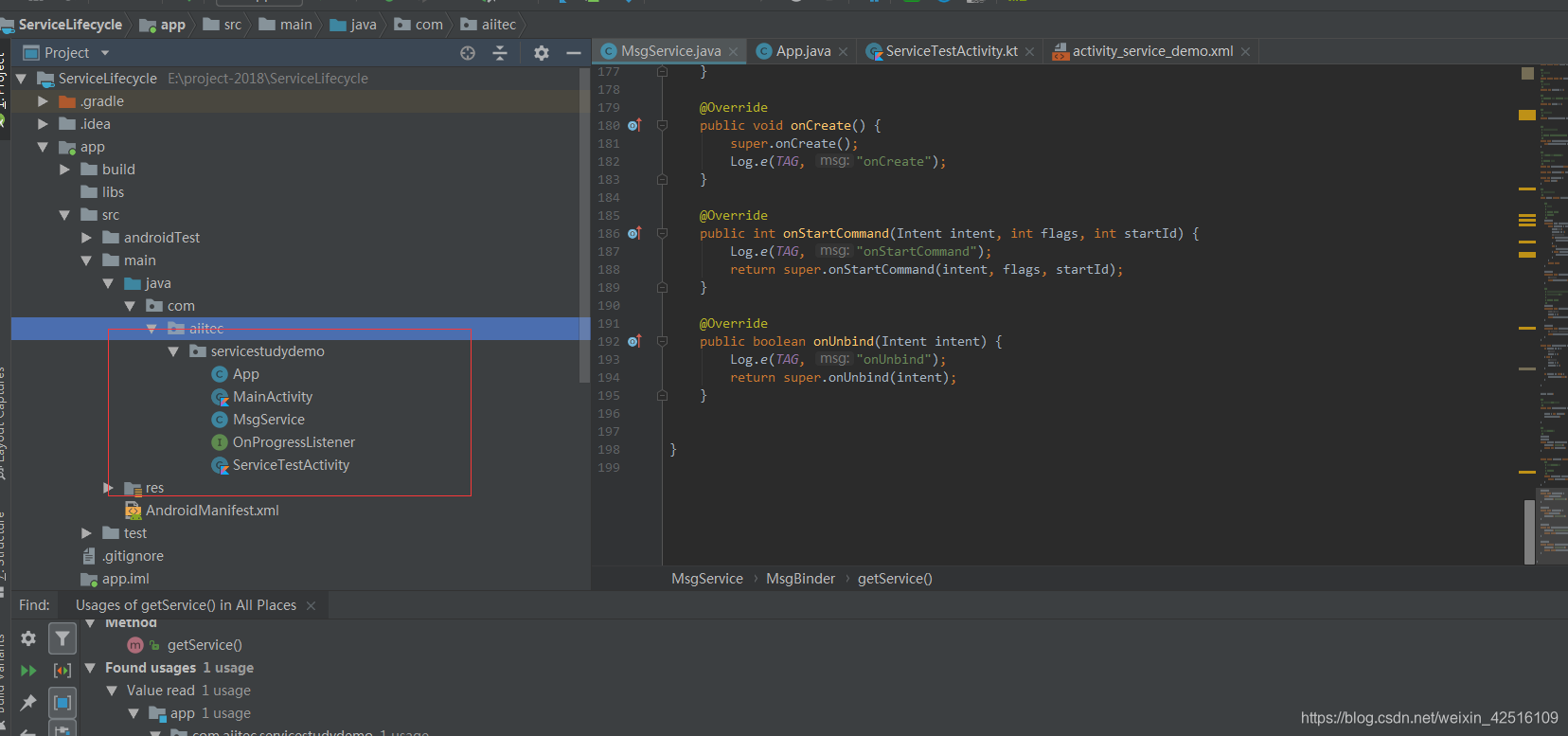Click the src breadcrumb in navigation bar

[x=223, y=25]
